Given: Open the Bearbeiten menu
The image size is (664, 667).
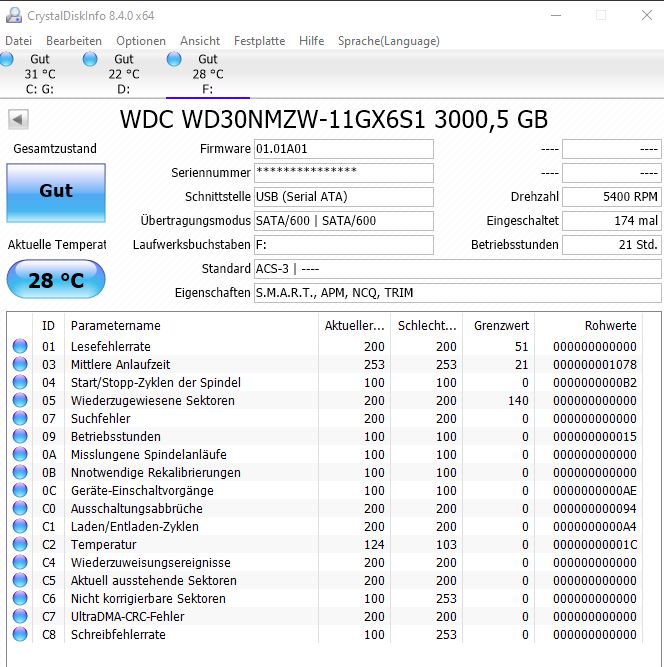Looking at the screenshot, I should pos(74,41).
